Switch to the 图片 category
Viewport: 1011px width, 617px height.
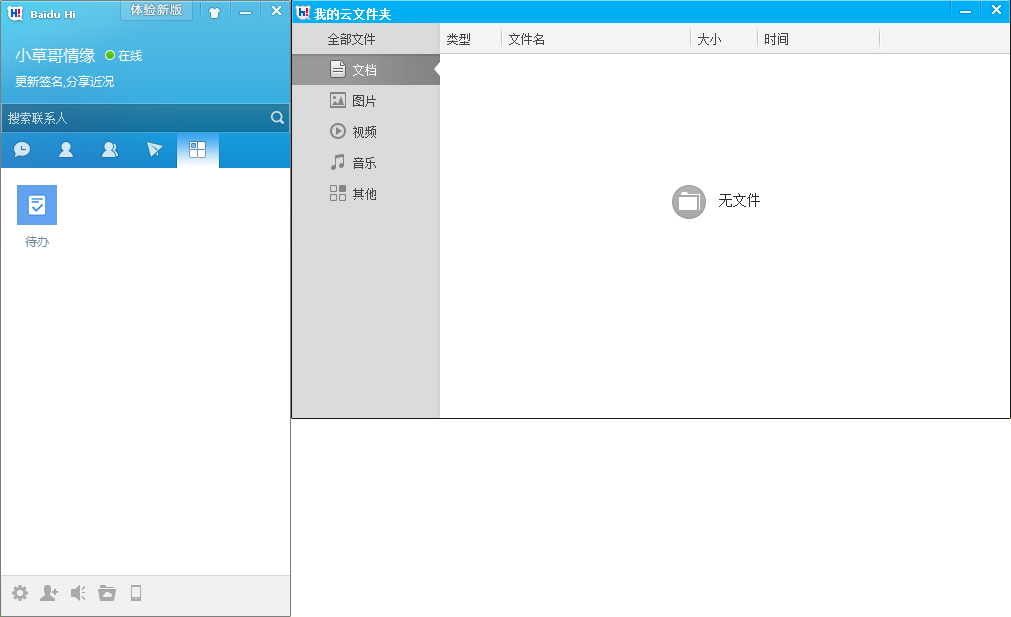365,100
